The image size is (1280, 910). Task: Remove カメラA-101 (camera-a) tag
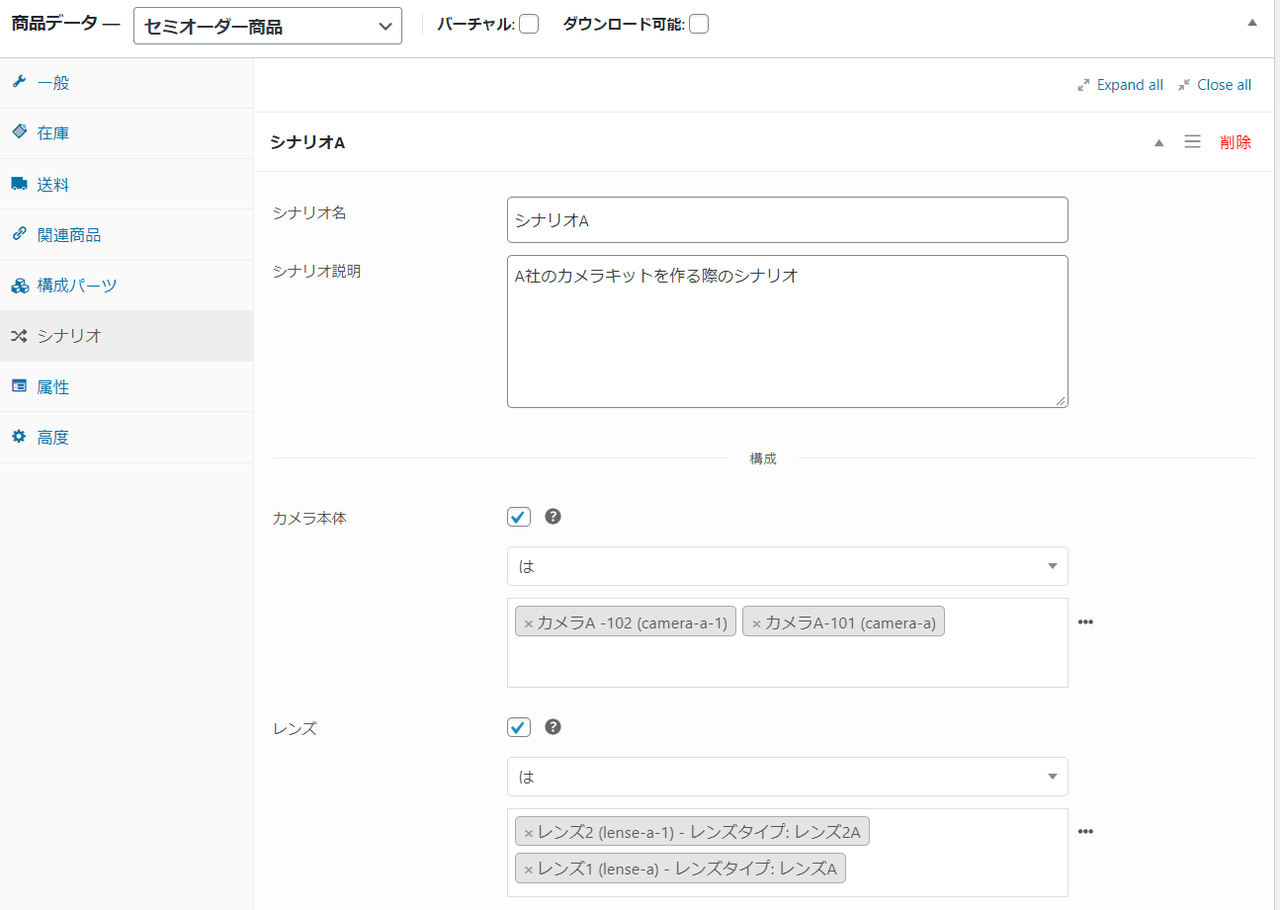(756, 623)
